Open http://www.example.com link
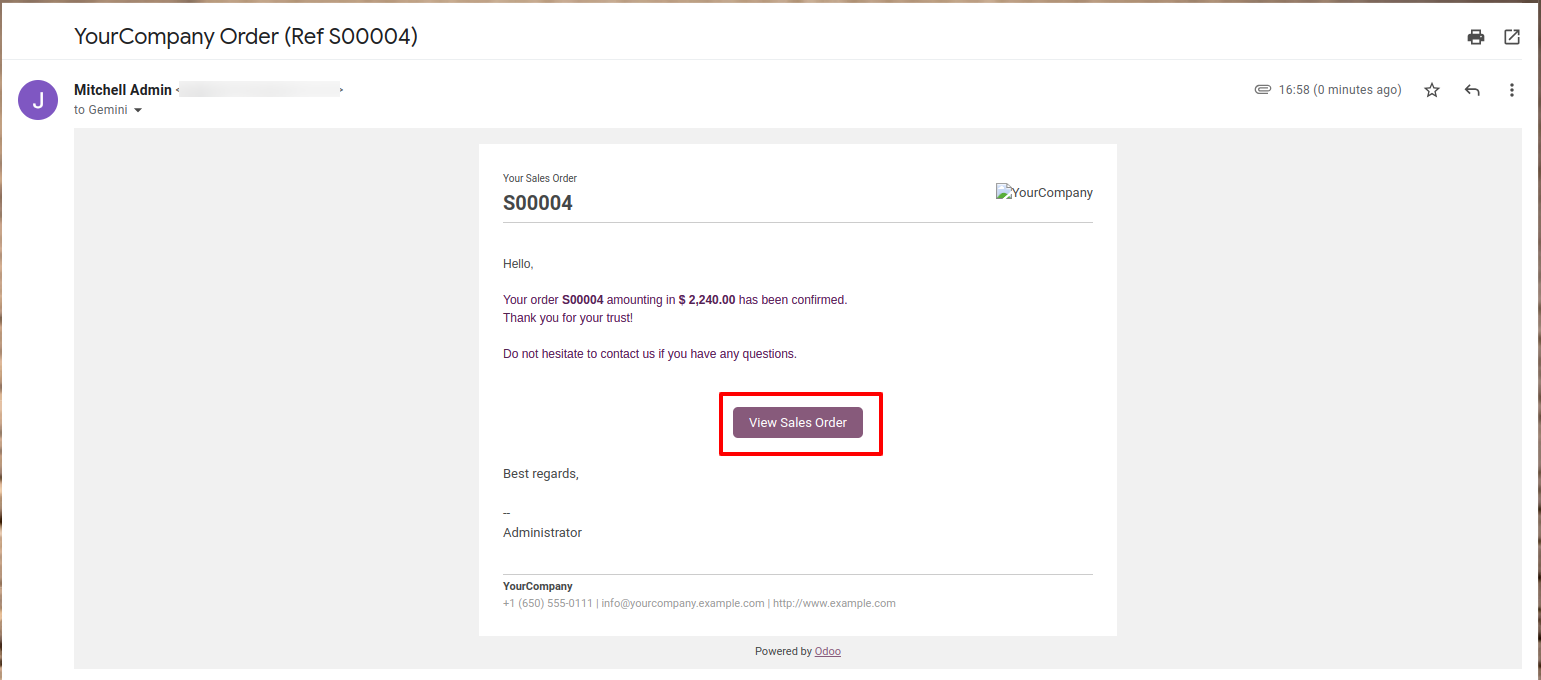The width and height of the screenshot is (1541, 680). (x=834, y=603)
